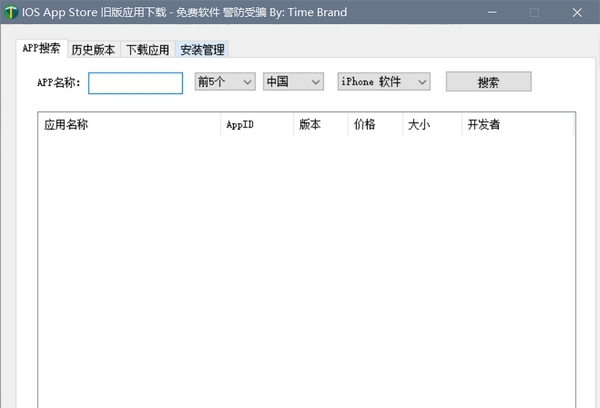
Task: Click the green T app icon in title bar
Action: [x=11, y=12]
